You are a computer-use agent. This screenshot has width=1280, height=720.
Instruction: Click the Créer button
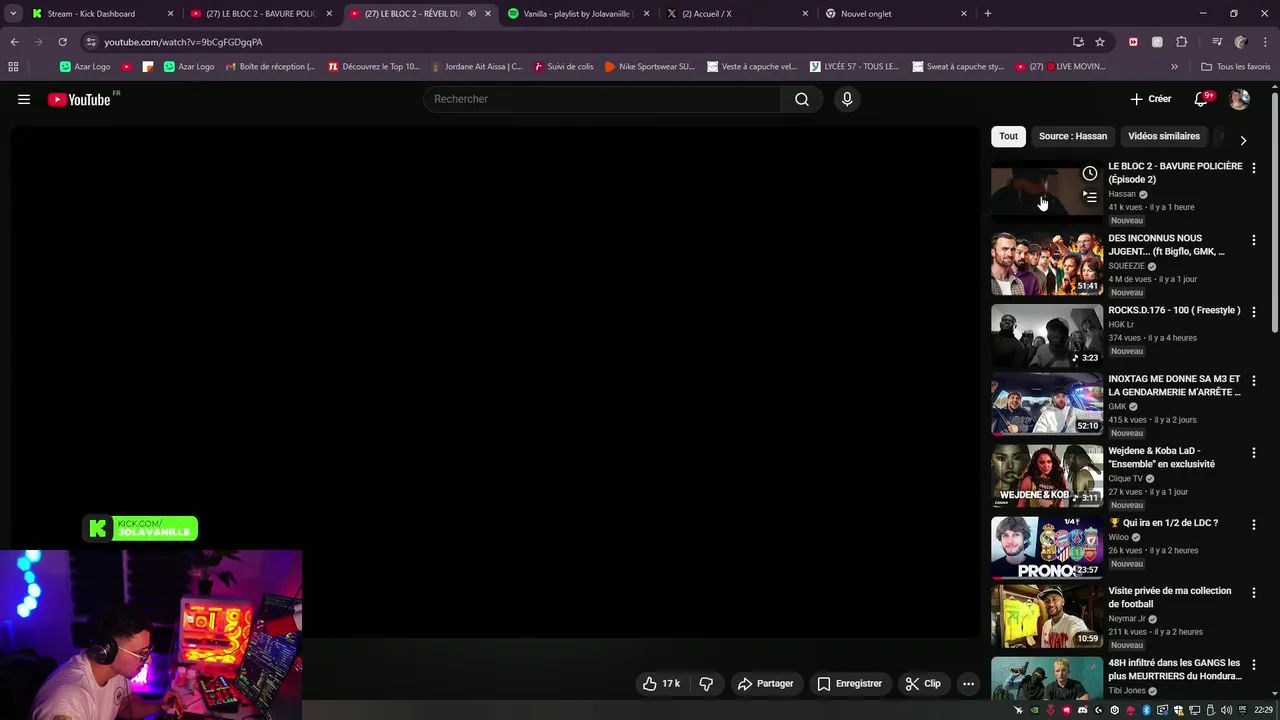[x=1151, y=99]
